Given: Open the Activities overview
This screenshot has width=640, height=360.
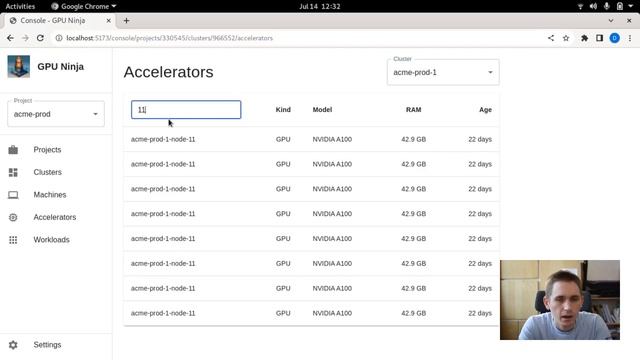Looking at the screenshot, I should pyautogui.click(x=20, y=6).
